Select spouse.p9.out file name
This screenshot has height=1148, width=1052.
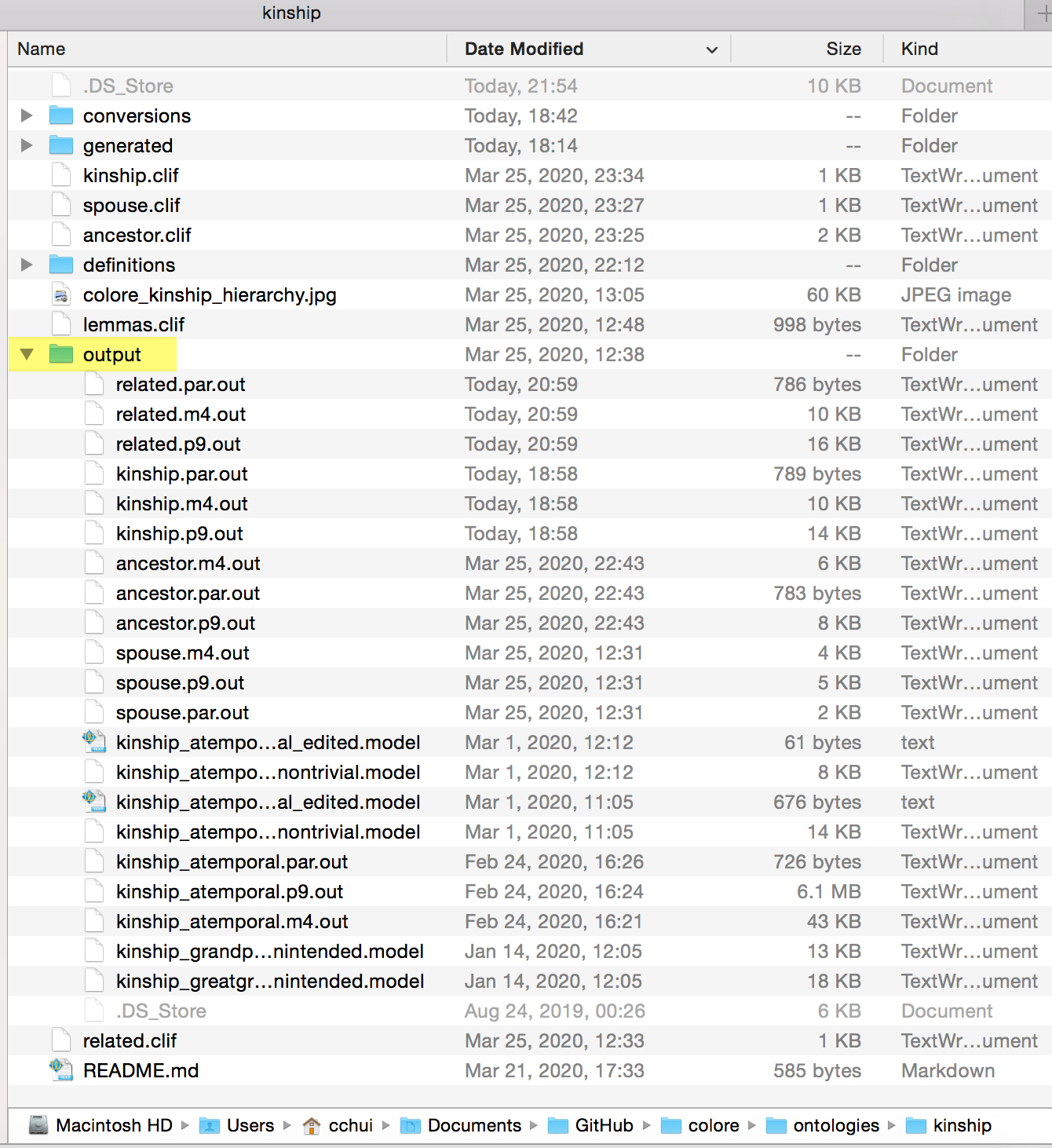click(x=180, y=682)
